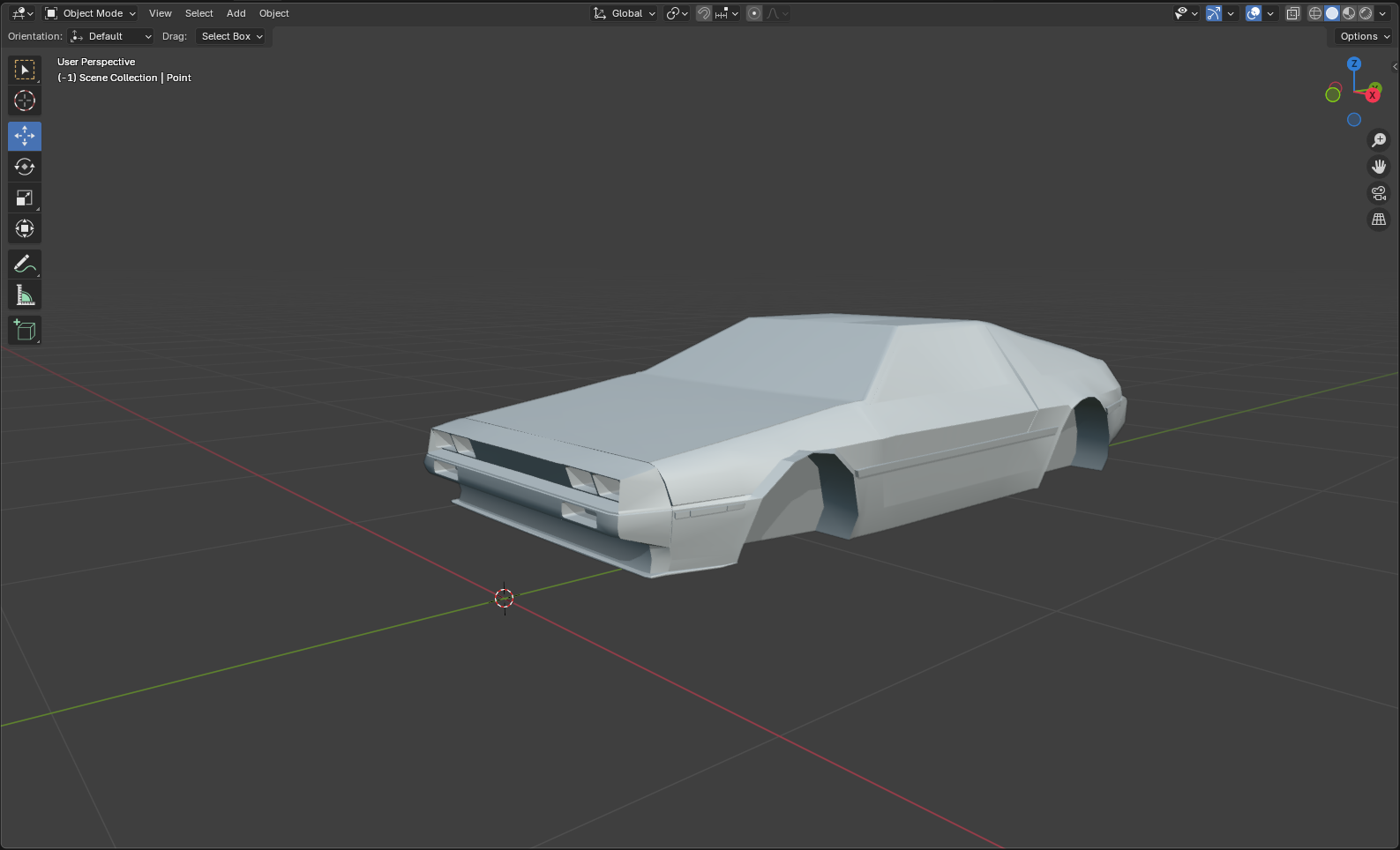Expand the sidebar with the arrow tab
This screenshot has width=1400, height=850.
coord(1395,66)
